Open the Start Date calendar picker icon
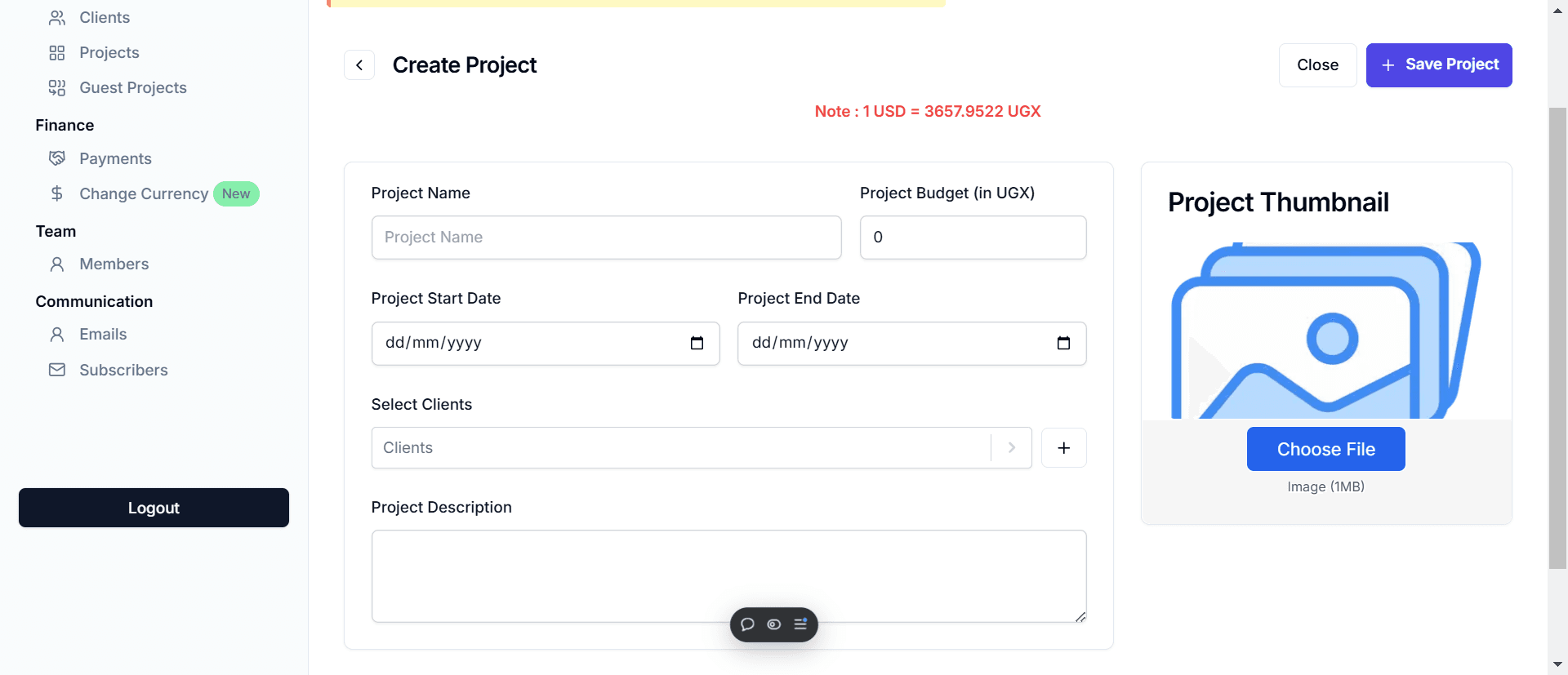 coord(697,344)
